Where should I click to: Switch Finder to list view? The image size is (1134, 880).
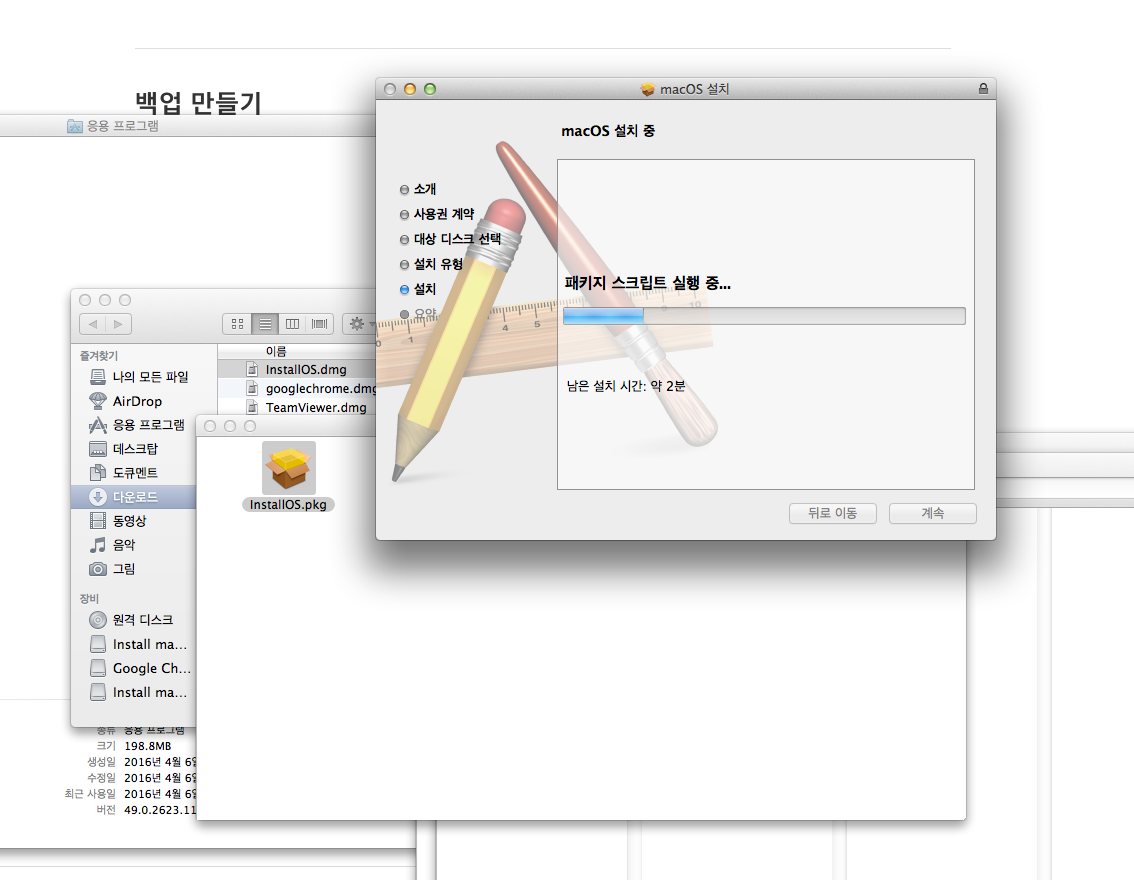click(x=265, y=324)
